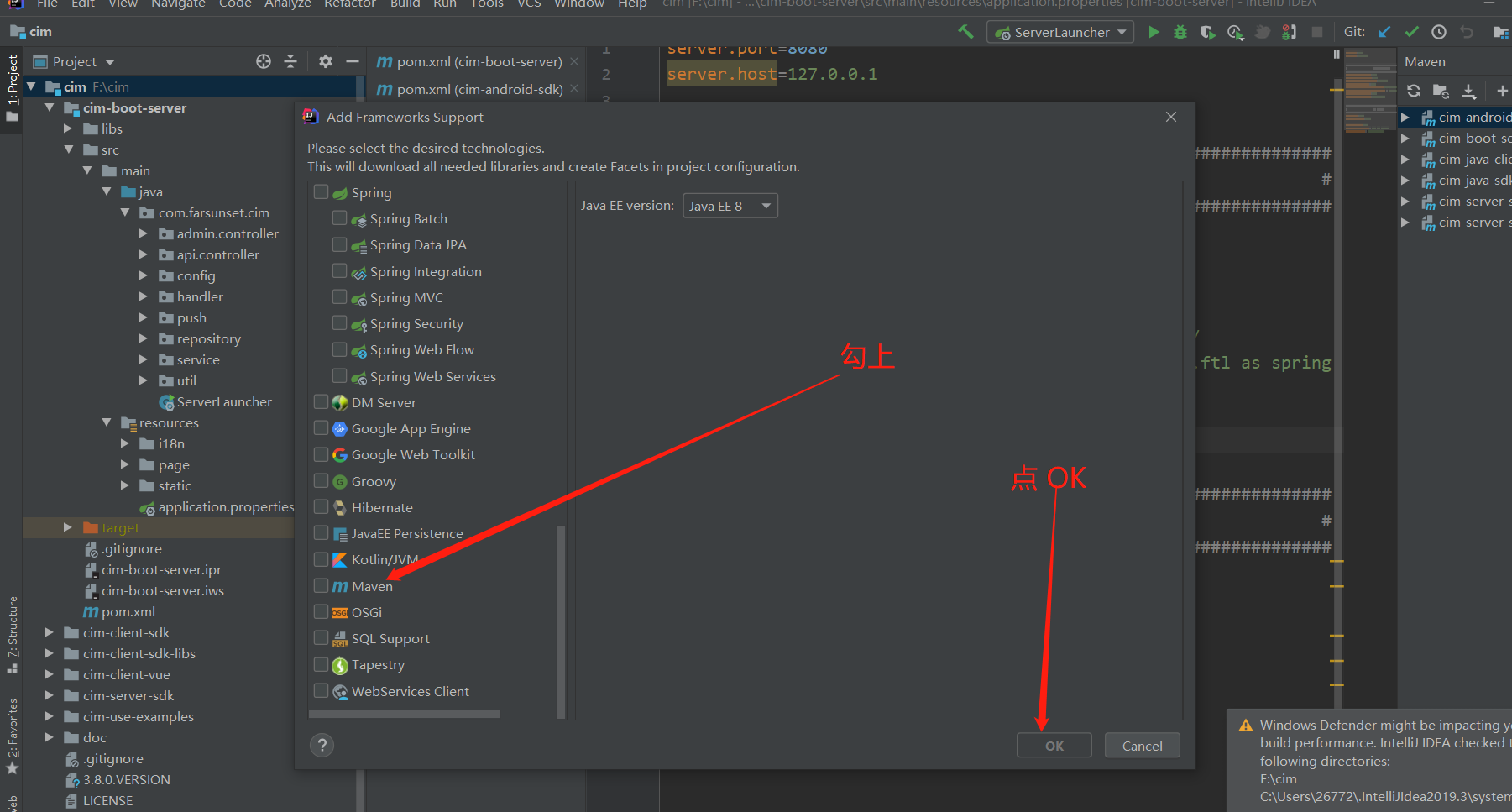Enable Kotlin/JVM checkbox
Image resolution: width=1512 pixels, height=812 pixels.
point(321,558)
